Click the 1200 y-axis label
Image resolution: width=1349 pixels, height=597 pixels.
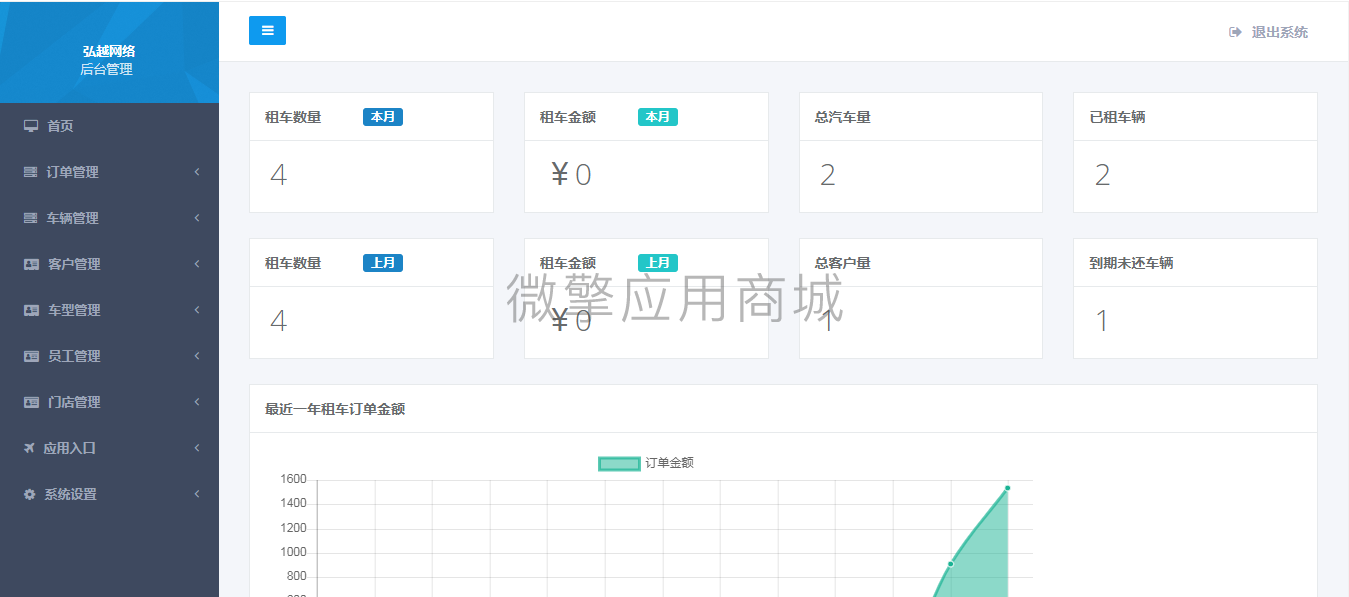[293, 528]
